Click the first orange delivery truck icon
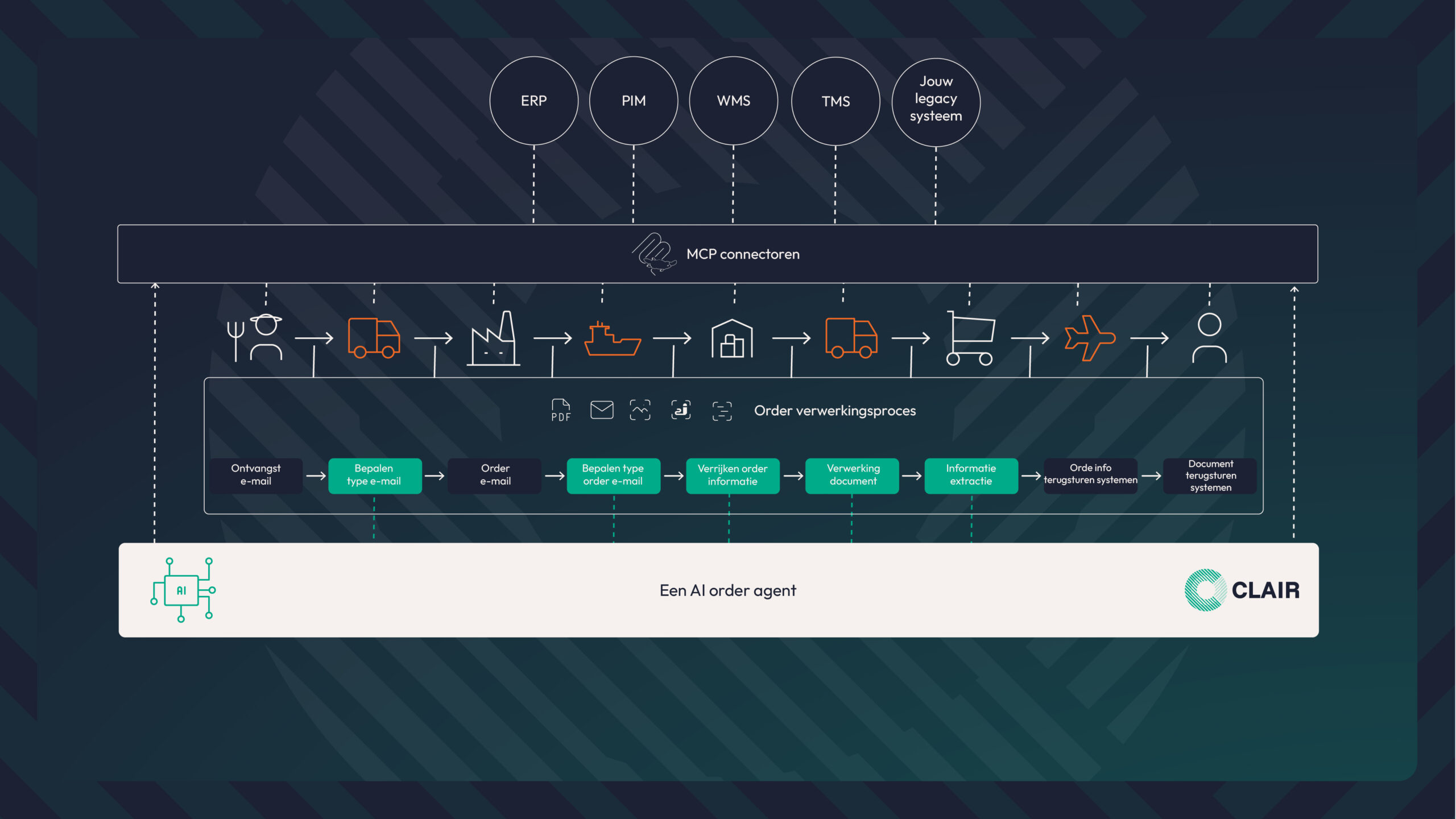This screenshot has width=1456, height=819. tap(374, 338)
